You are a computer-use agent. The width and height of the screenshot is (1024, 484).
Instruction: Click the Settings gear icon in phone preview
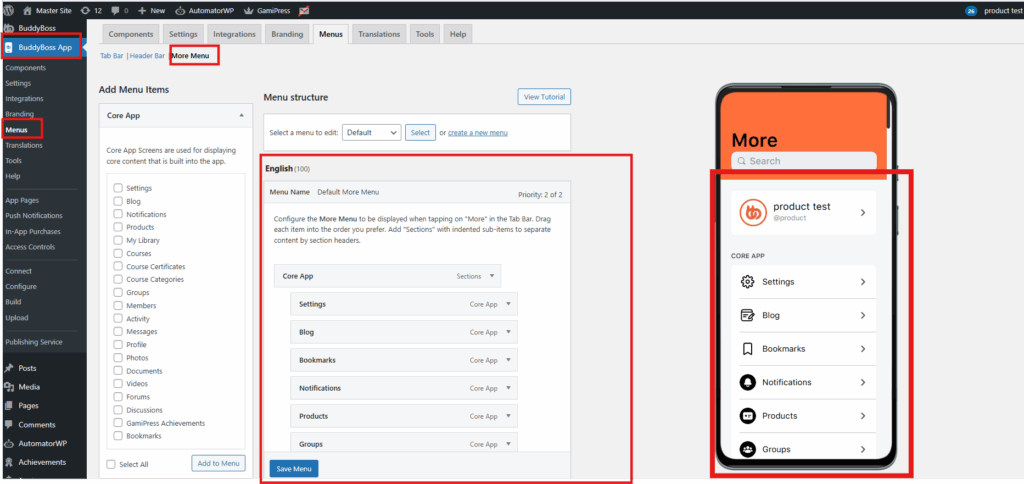747,282
